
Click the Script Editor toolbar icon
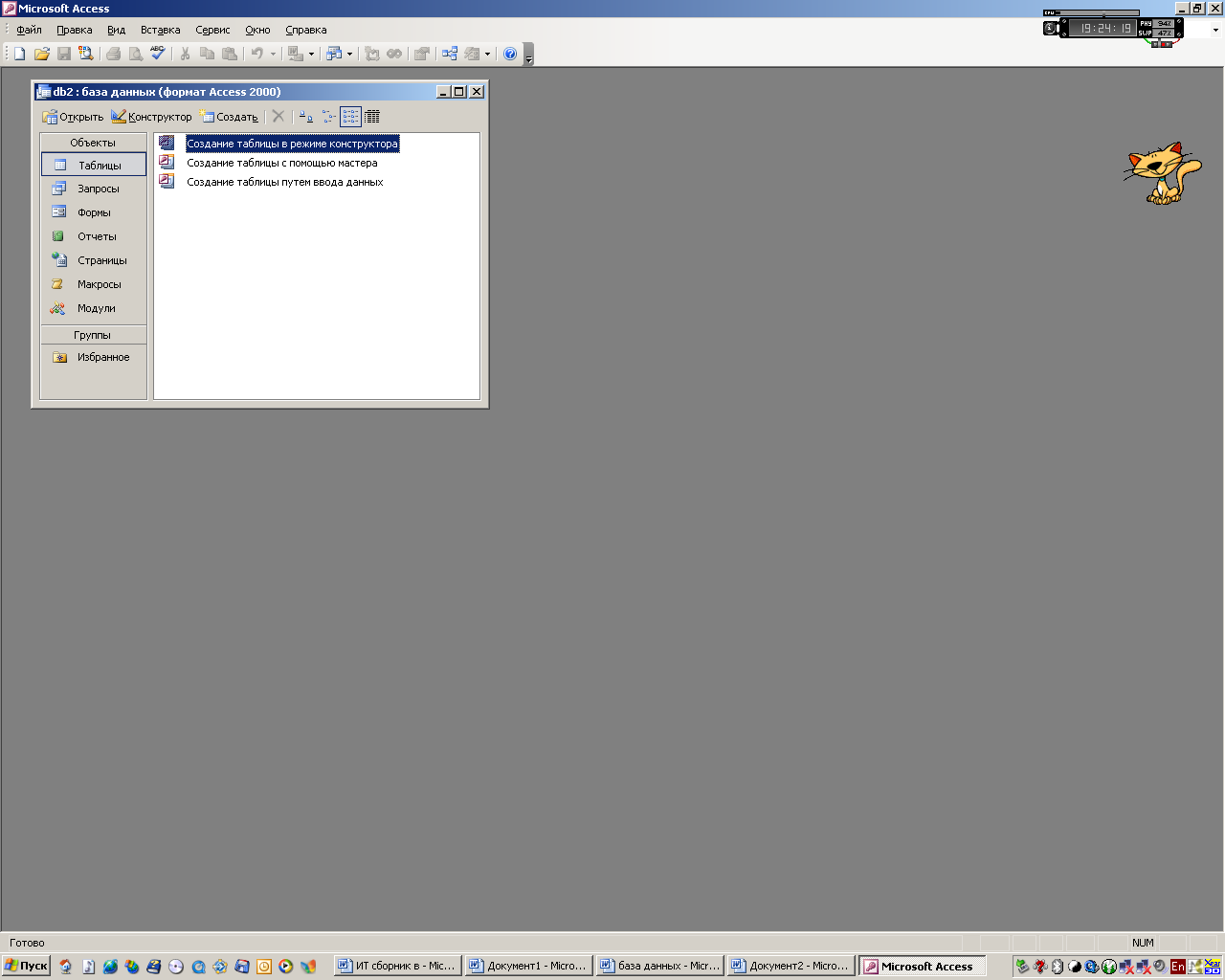point(394,54)
